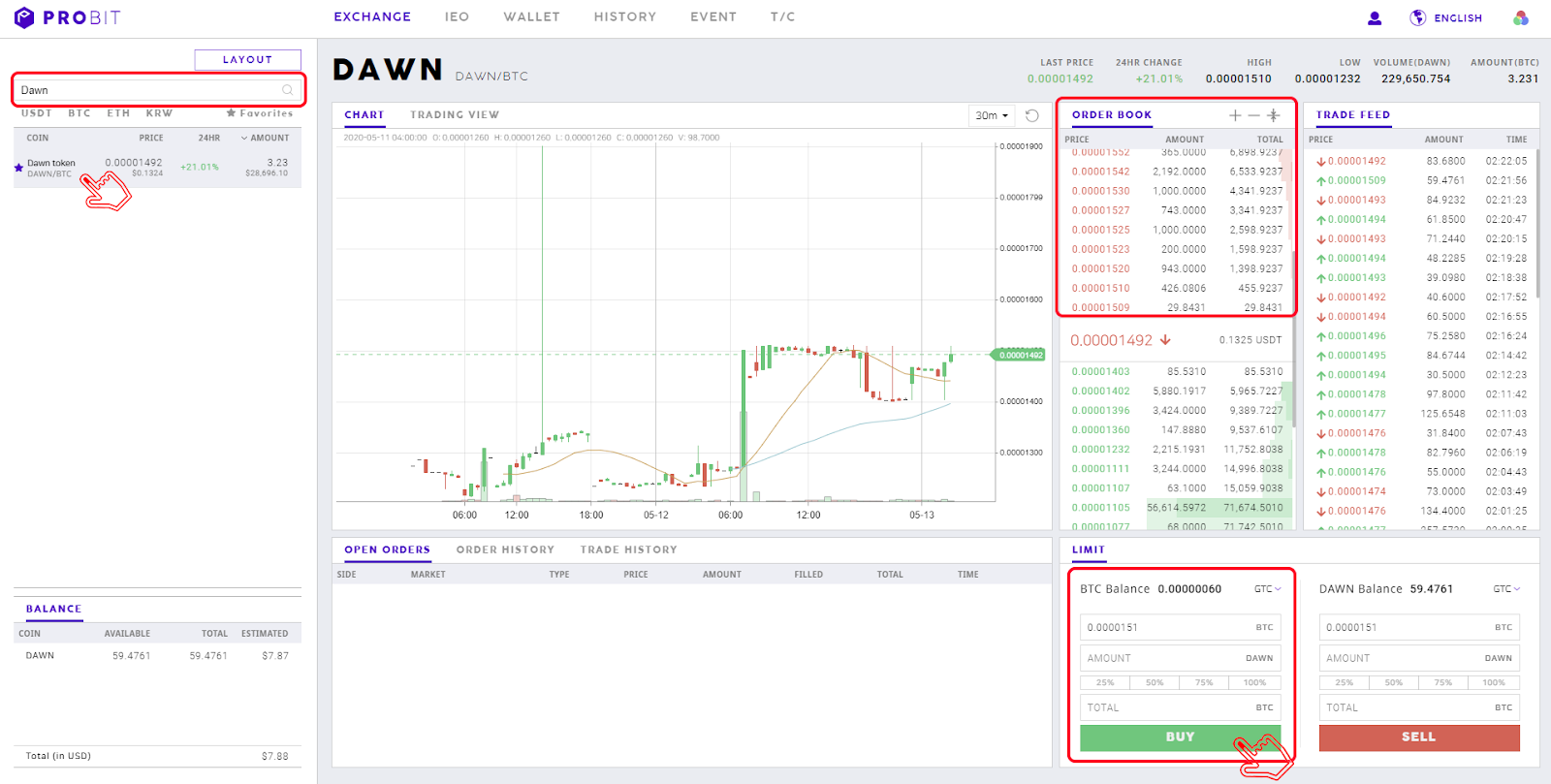
Task: Select the LIMIT order tab
Action: (x=1089, y=549)
